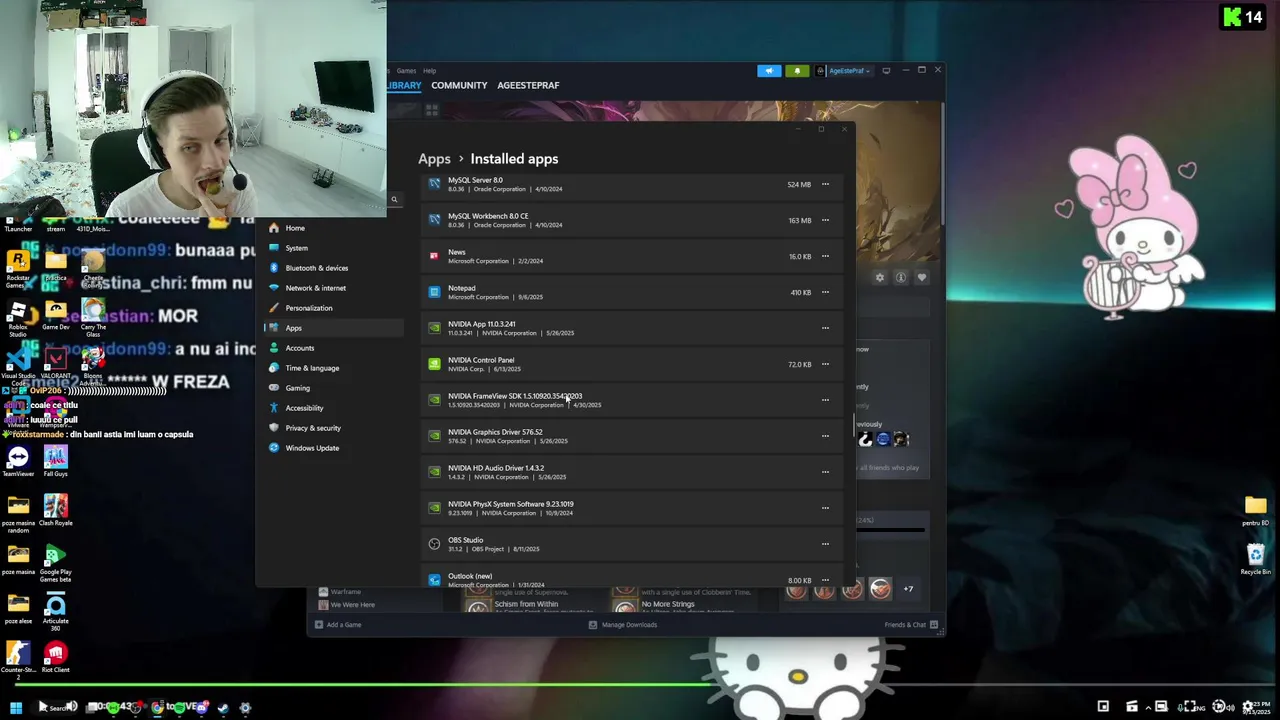Select Apps in Settings sidebar
Image resolution: width=1280 pixels, height=720 pixels.
(334, 328)
